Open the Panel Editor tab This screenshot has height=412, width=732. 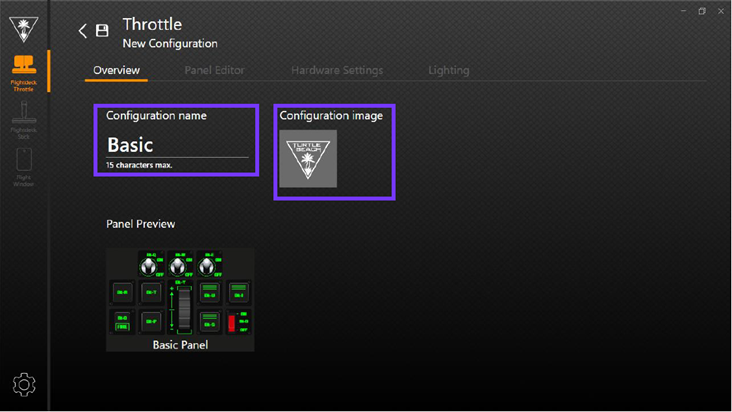[x=214, y=70]
